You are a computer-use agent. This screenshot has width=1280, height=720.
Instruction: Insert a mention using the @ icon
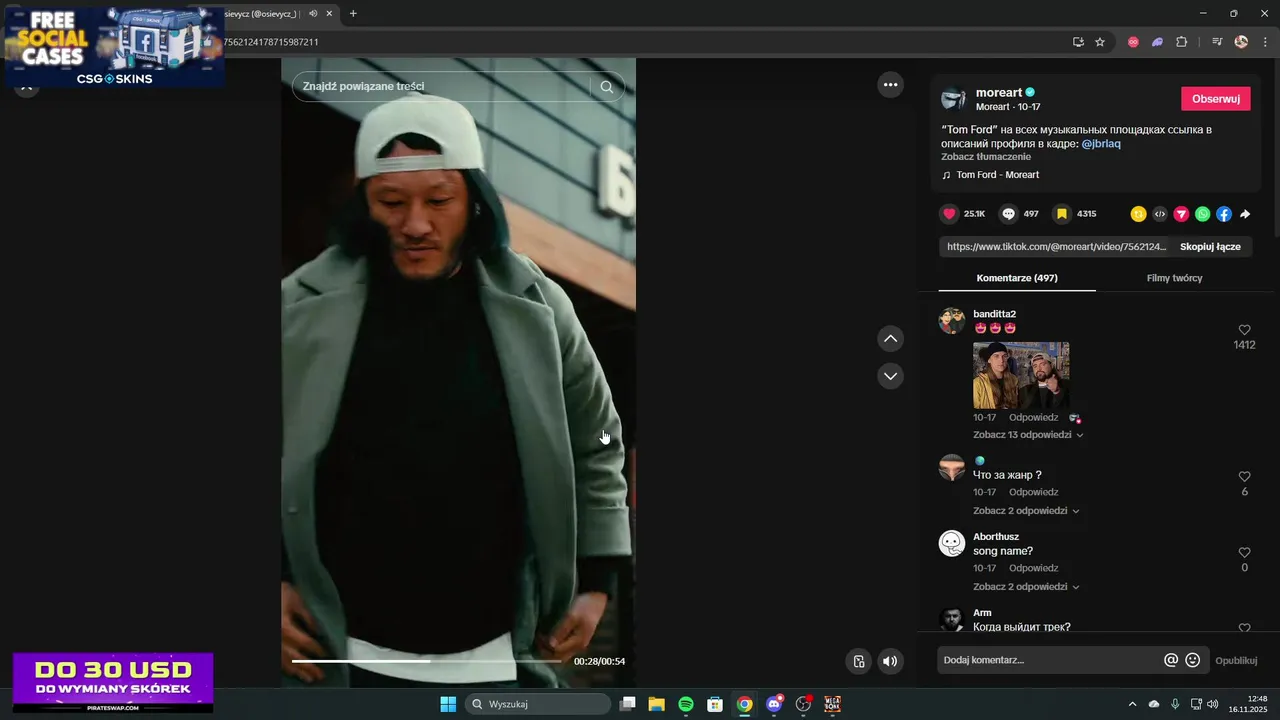(x=1171, y=660)
